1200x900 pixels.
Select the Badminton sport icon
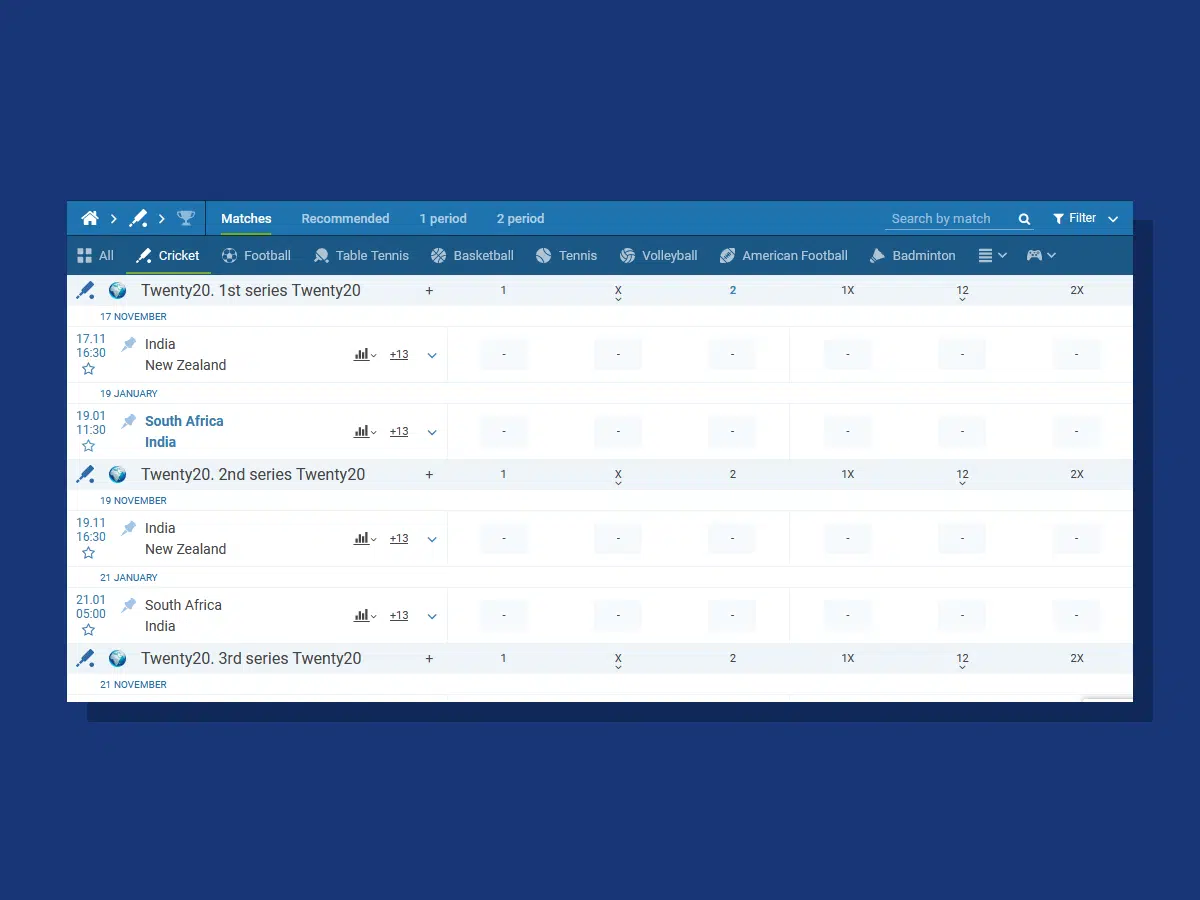[x=877, y=256]
